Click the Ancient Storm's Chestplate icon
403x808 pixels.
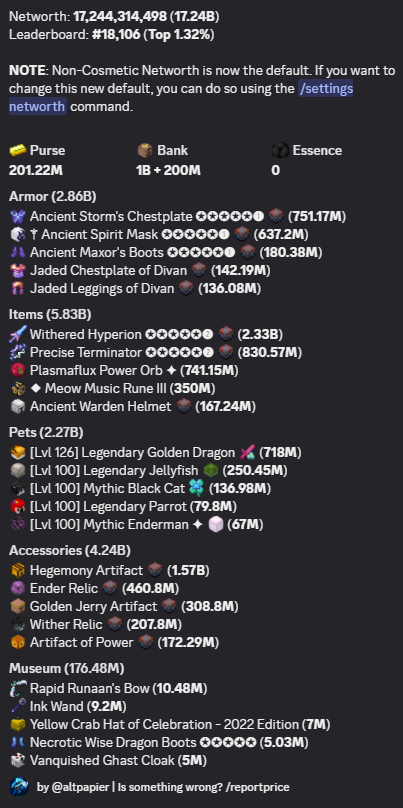[18, 216]
